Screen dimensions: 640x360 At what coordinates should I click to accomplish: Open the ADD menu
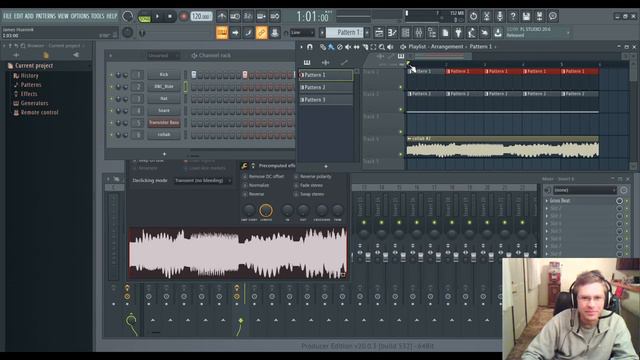tap(29, 16)
